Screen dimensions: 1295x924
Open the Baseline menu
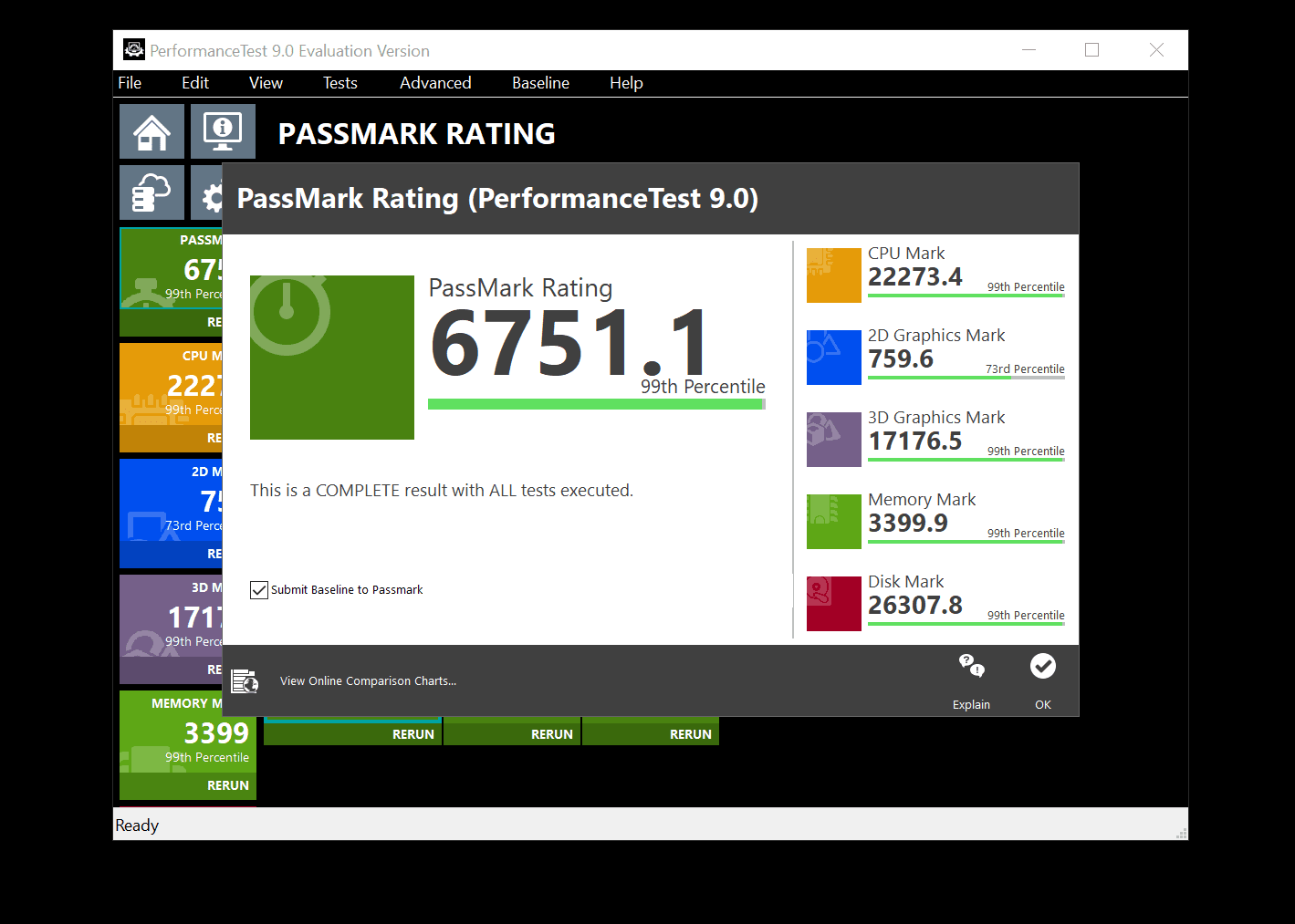pos(540,83)
